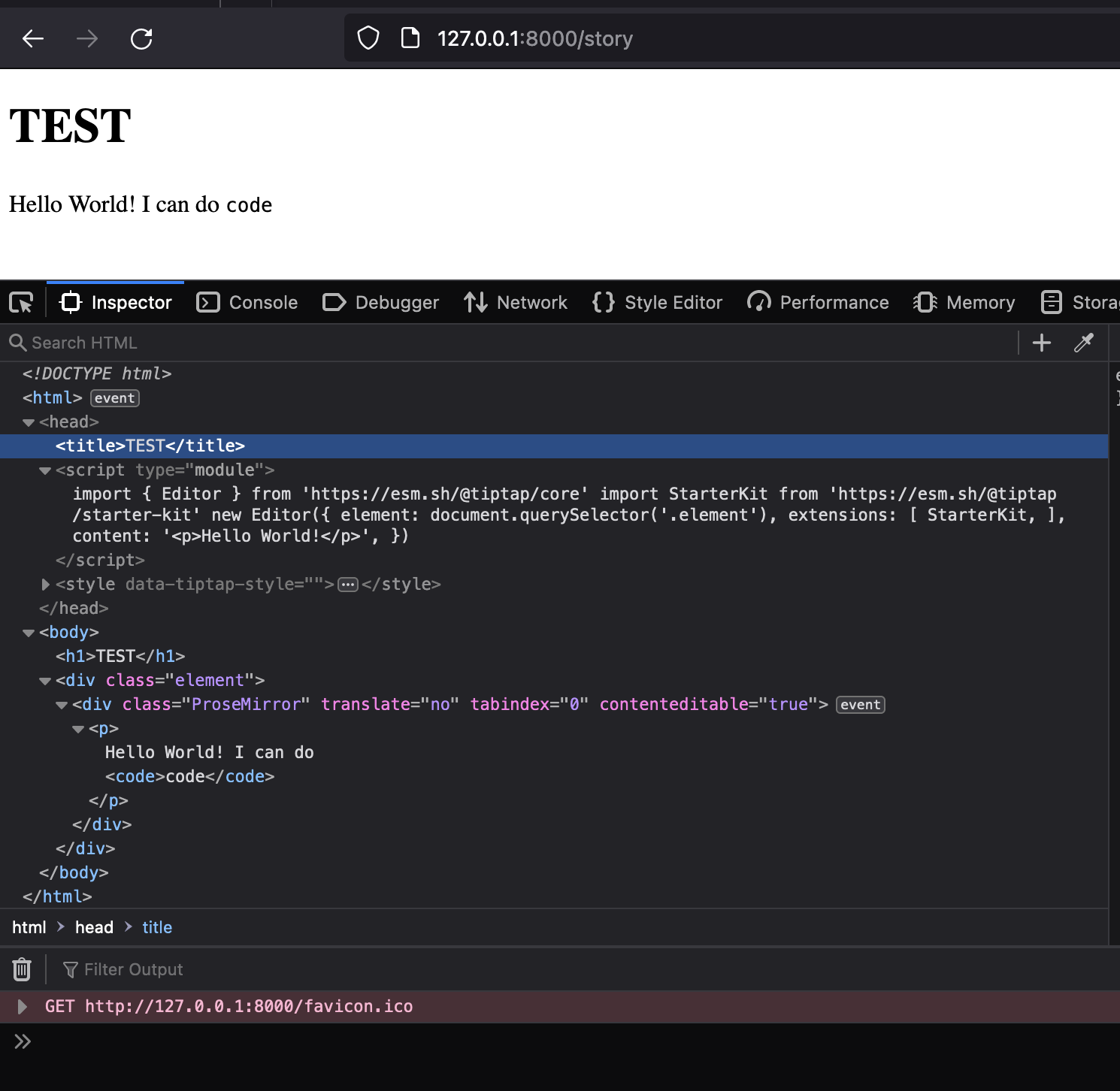1120x1091 pixels.
Task: Clear console output using the trash icon
Action: click(x=21, y=969)
